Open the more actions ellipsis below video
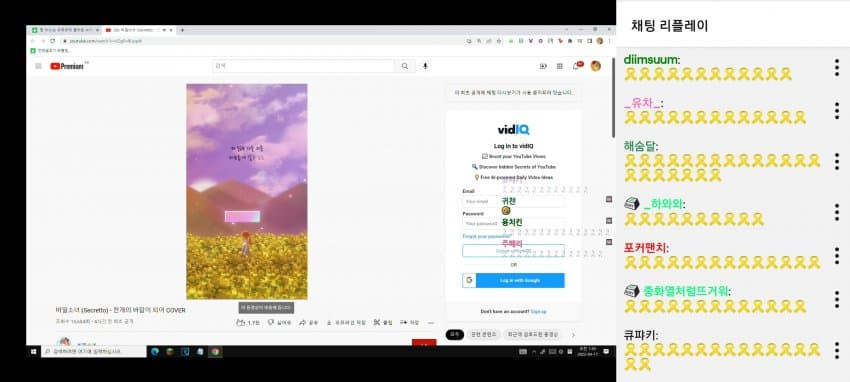The height and width of the screenshot is (382, 850). pos(431,322)
